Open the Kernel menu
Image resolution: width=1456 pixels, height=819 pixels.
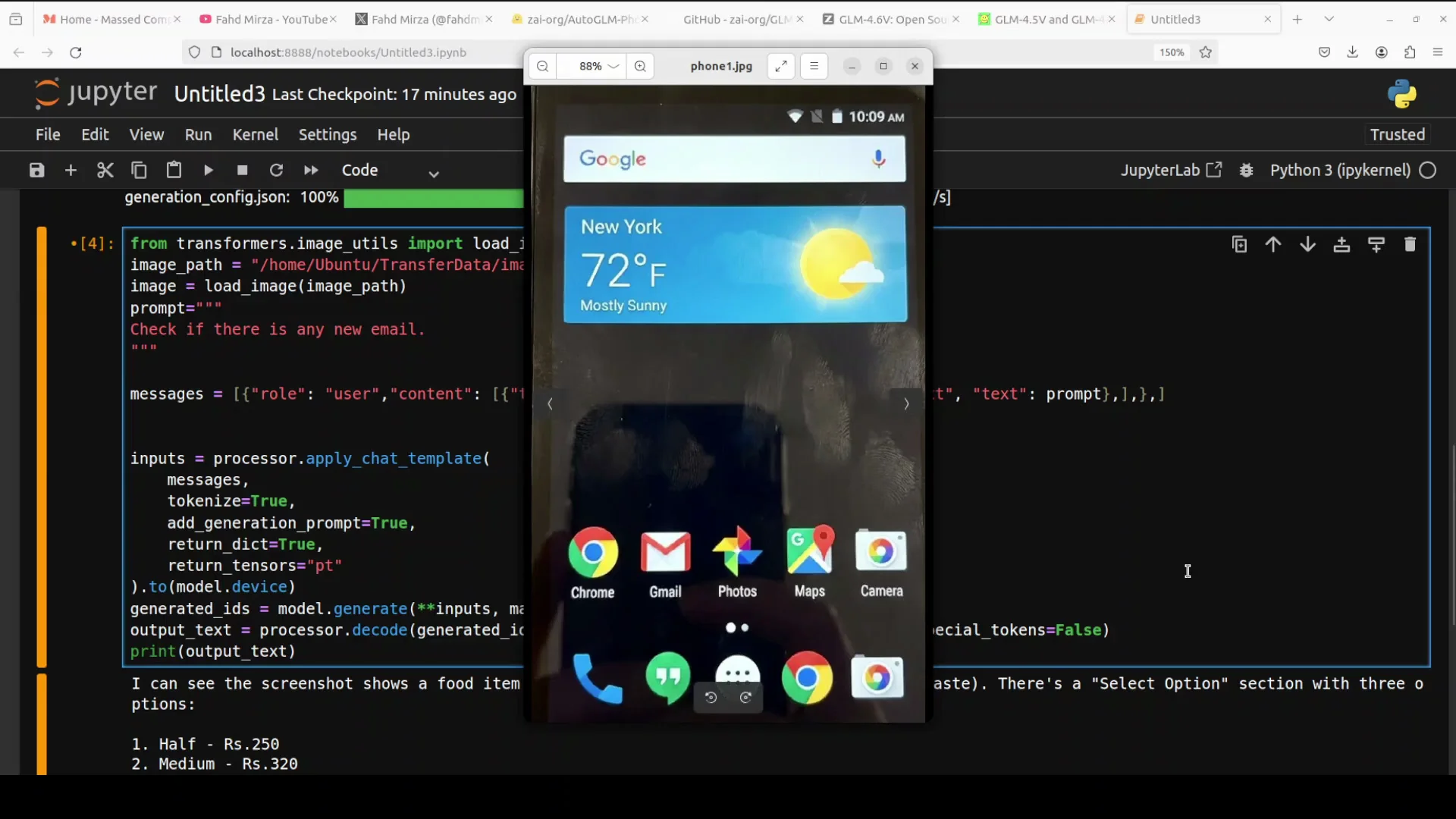coord(256,134)
